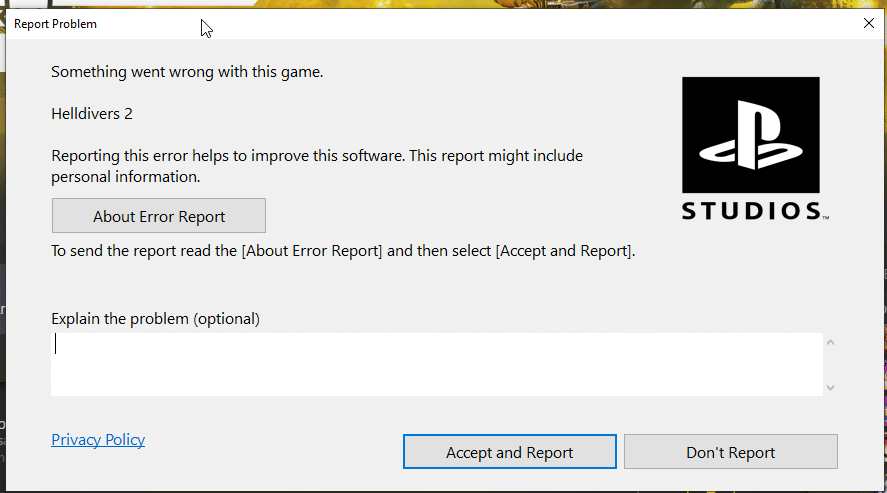Viewport: 887px width, 493px height.
Task: Click the 'Reporting this error helps' paragraph
Action: coord(317,156)
